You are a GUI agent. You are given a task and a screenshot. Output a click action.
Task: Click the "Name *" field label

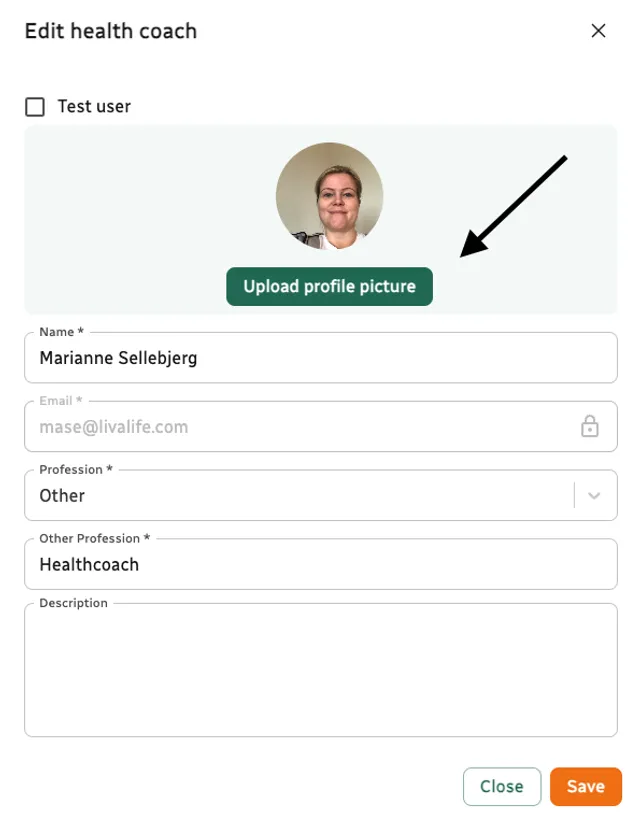tap(61, 332)
